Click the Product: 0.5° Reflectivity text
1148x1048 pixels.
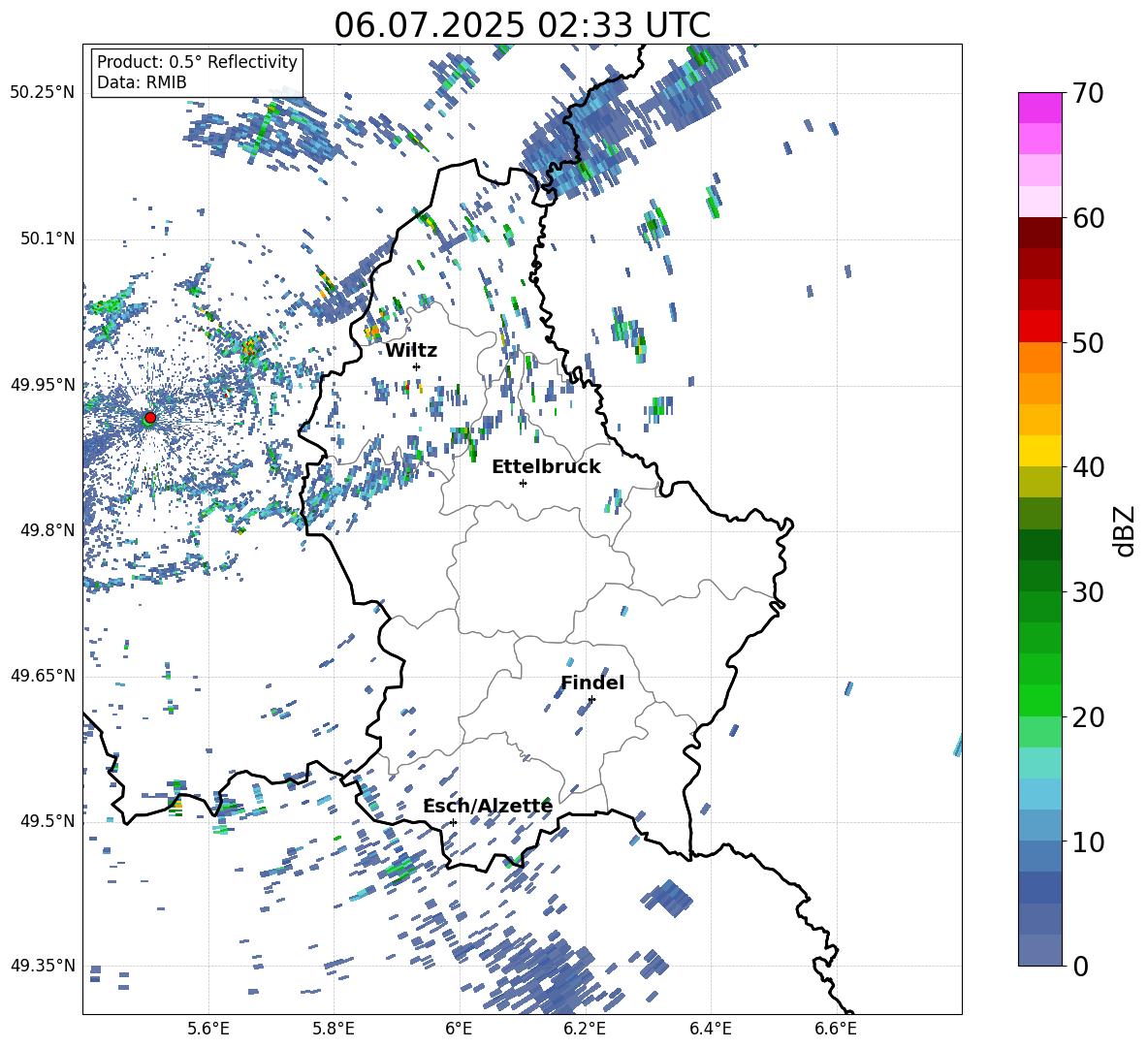coord(197,61)
